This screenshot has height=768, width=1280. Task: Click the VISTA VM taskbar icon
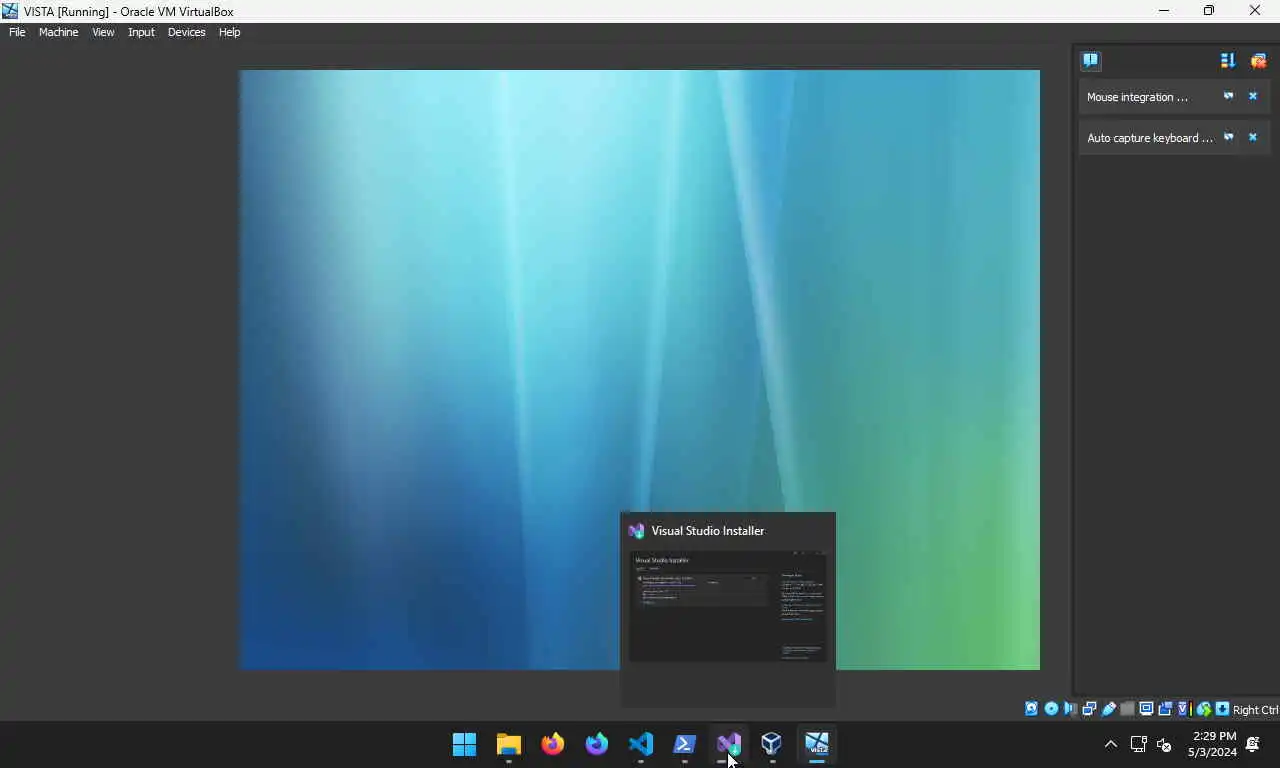[817, 744]
